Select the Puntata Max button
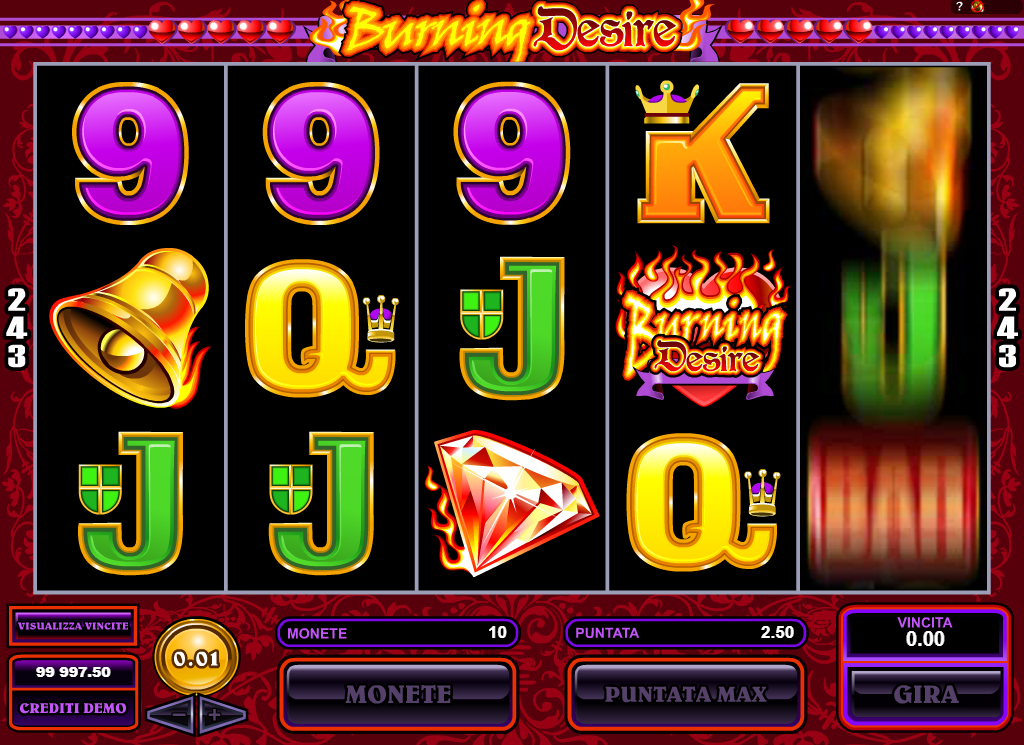The image size is (1024, 745). tap(686, 693)
